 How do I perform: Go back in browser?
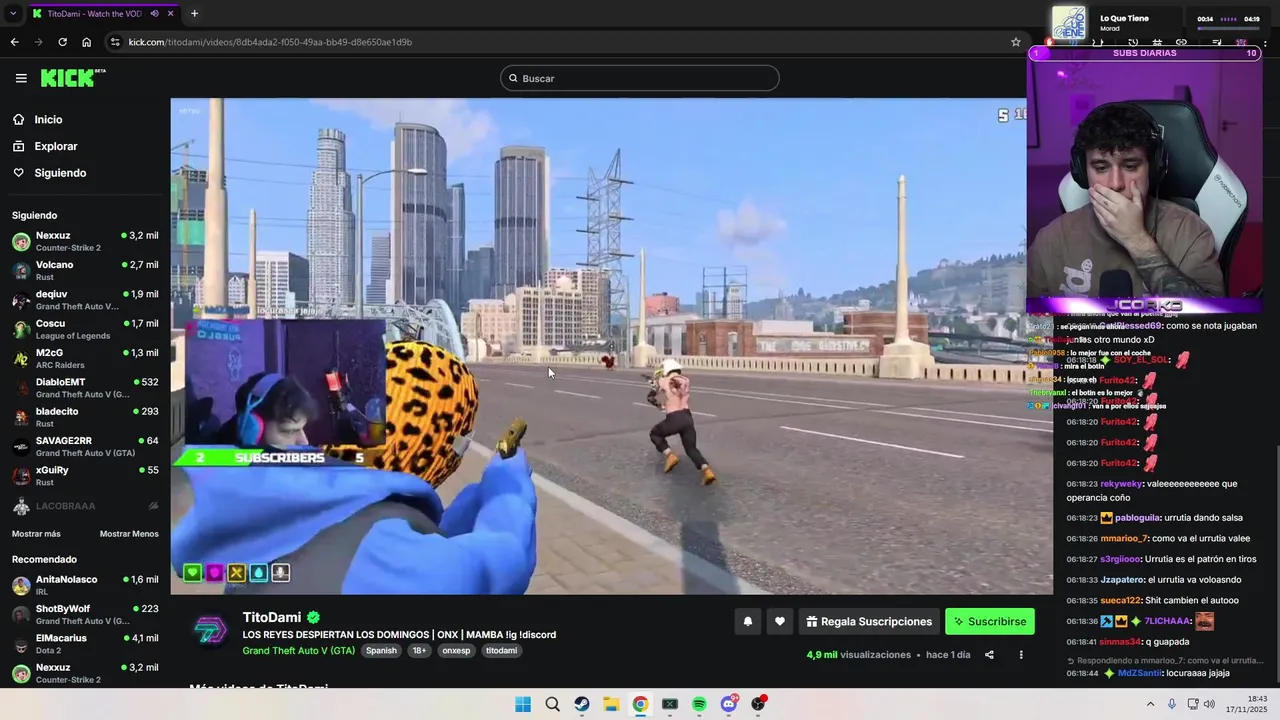(14, 42)
